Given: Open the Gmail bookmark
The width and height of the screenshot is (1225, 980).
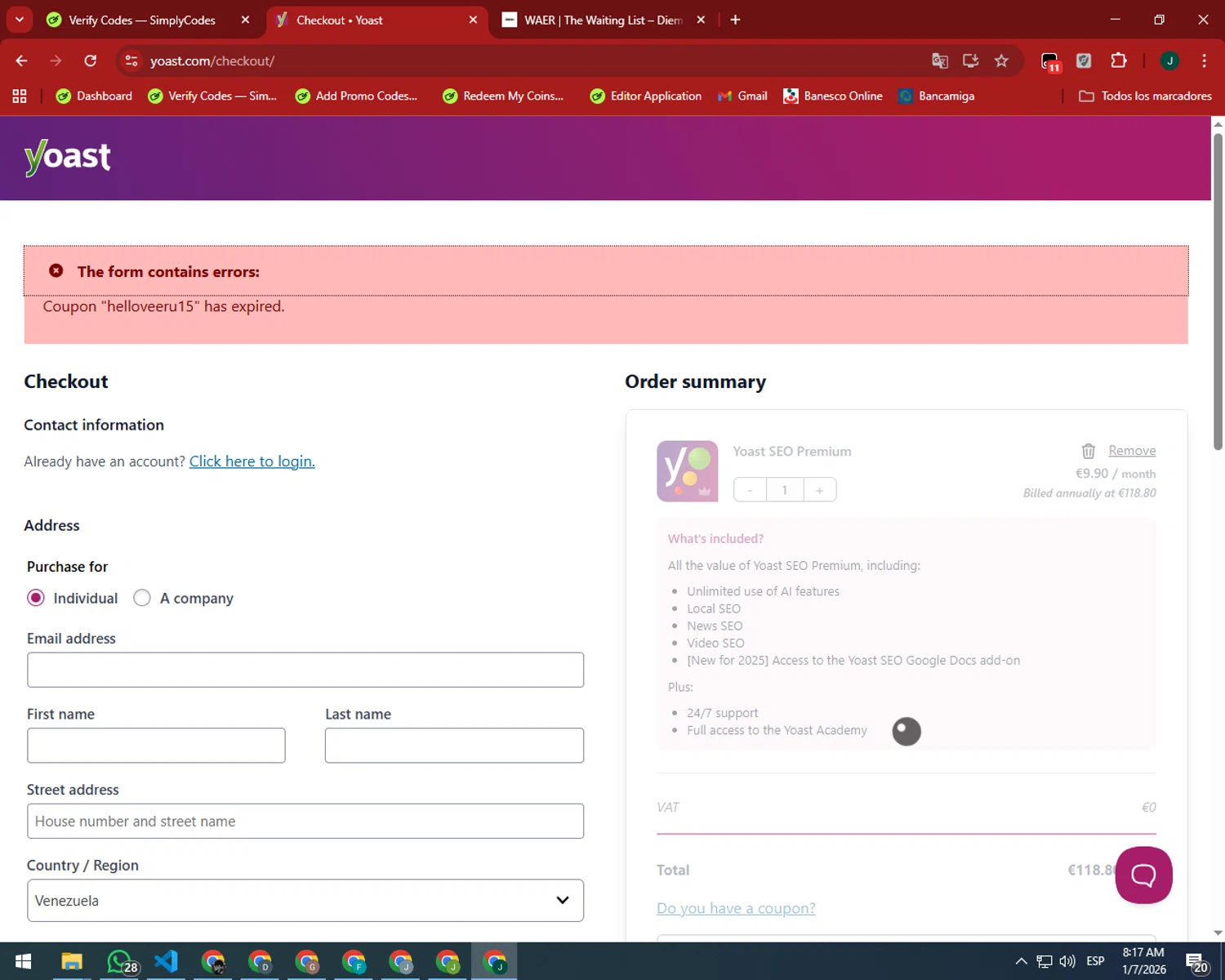Looking at the screenshot, I should pyautogui.click(x=742, y=96).
